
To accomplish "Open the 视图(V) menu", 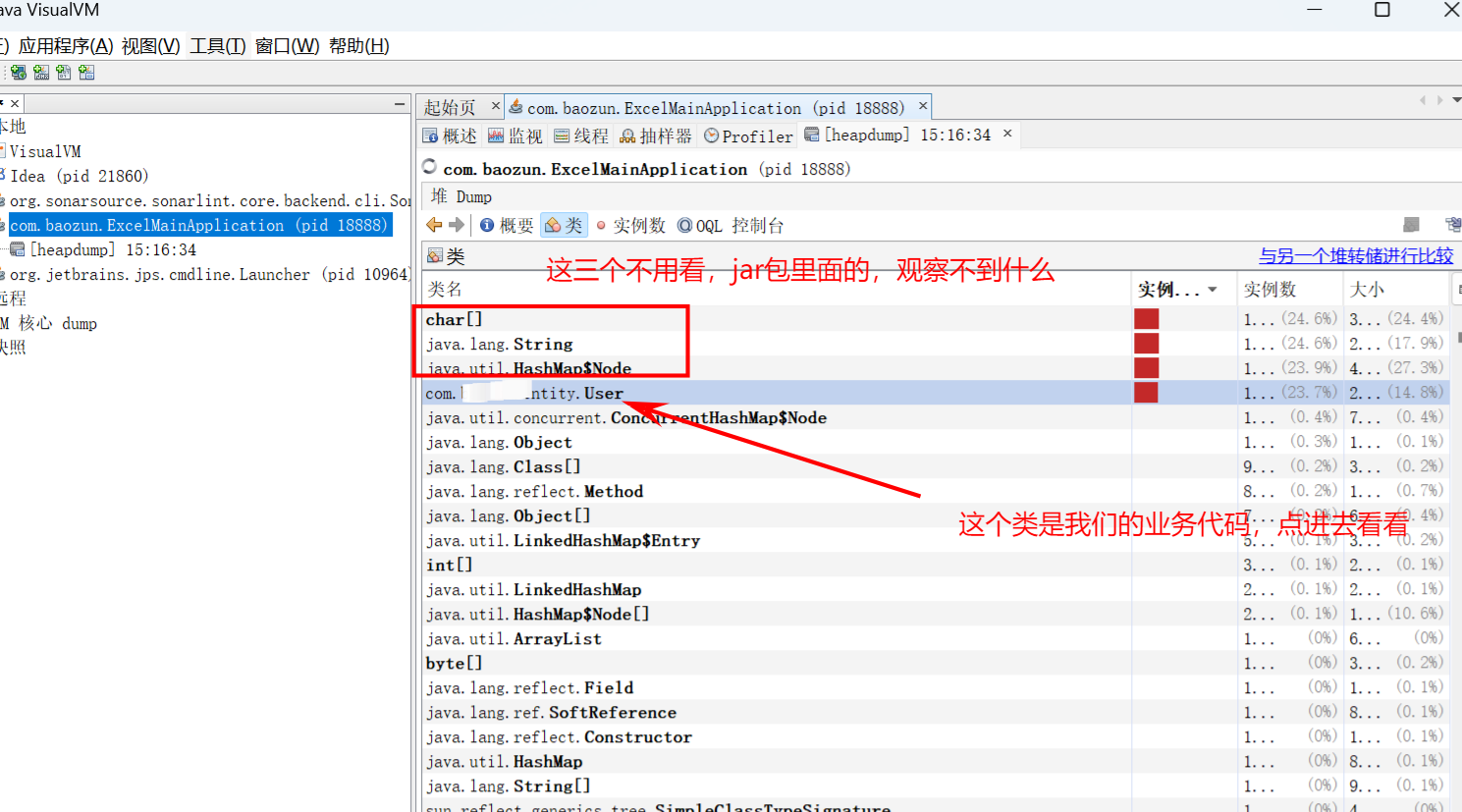I will [151, 46].
